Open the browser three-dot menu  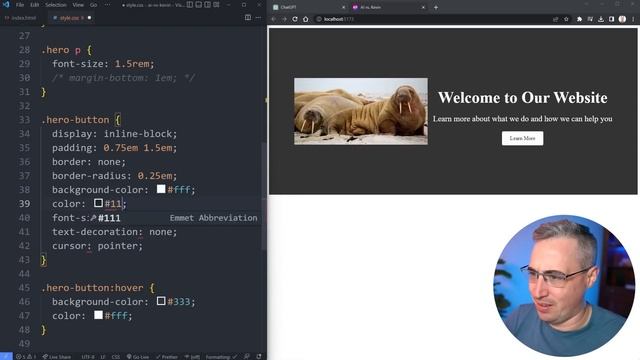[x=633, y=19]
